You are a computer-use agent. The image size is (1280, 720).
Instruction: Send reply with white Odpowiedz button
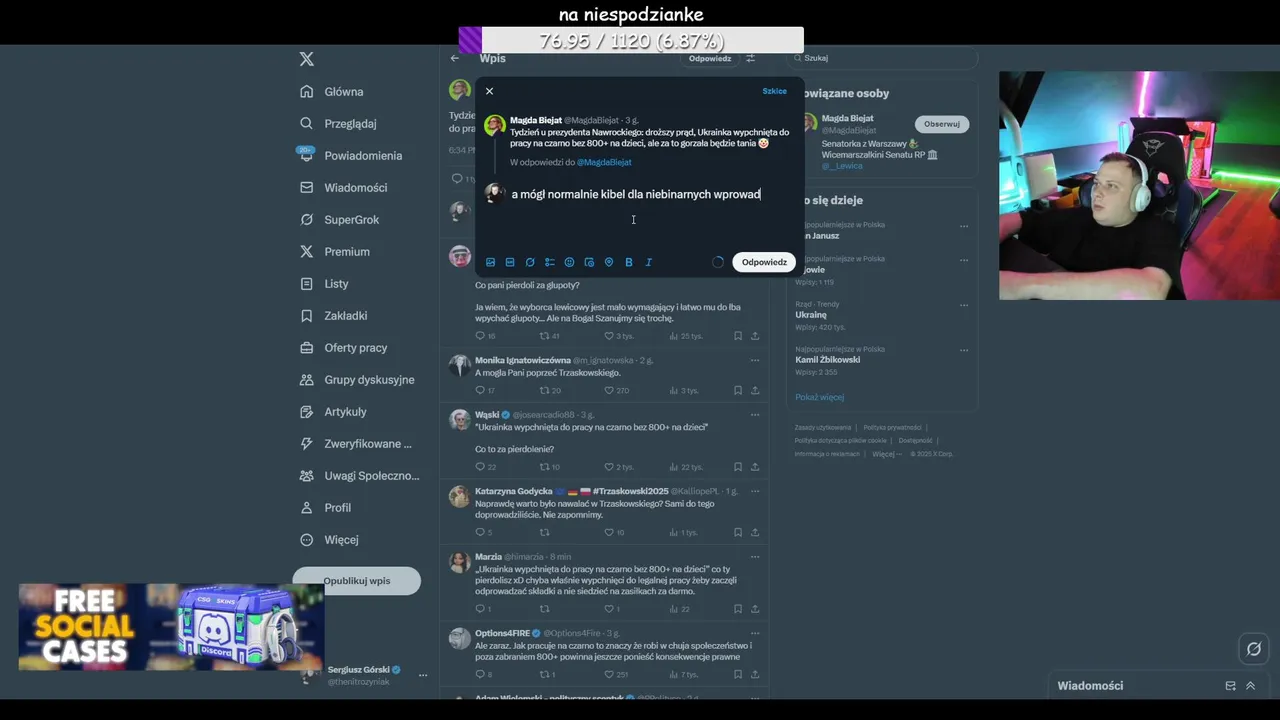click(764, 262)
